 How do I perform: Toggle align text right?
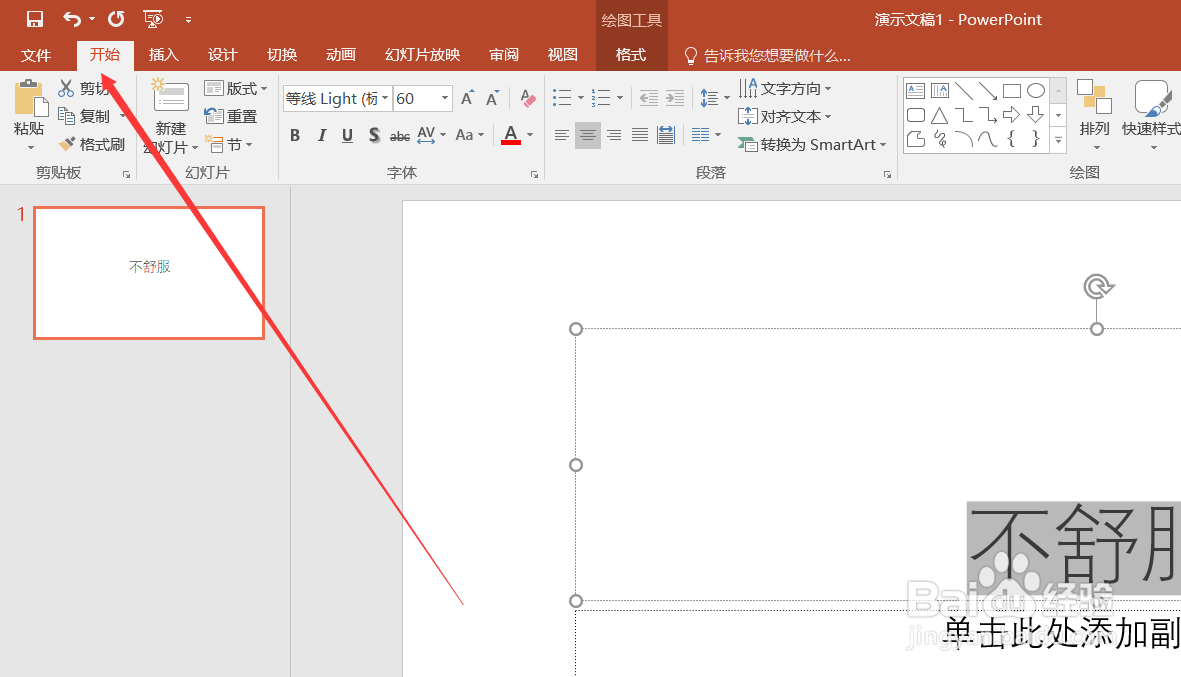(614, 135)
